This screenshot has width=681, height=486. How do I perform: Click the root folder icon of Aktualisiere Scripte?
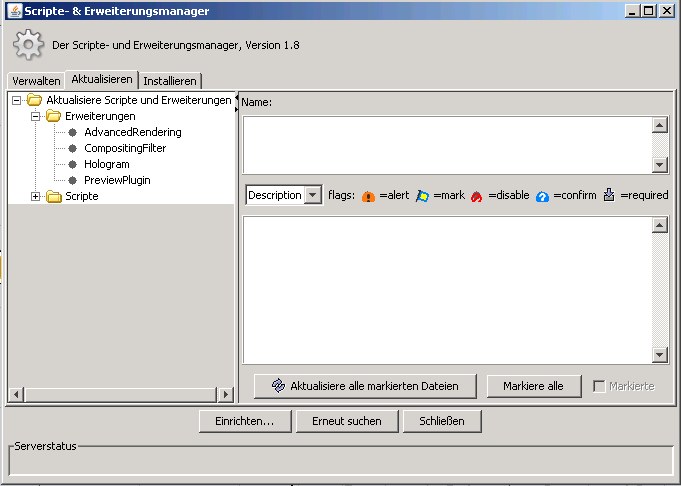(34, 100)
